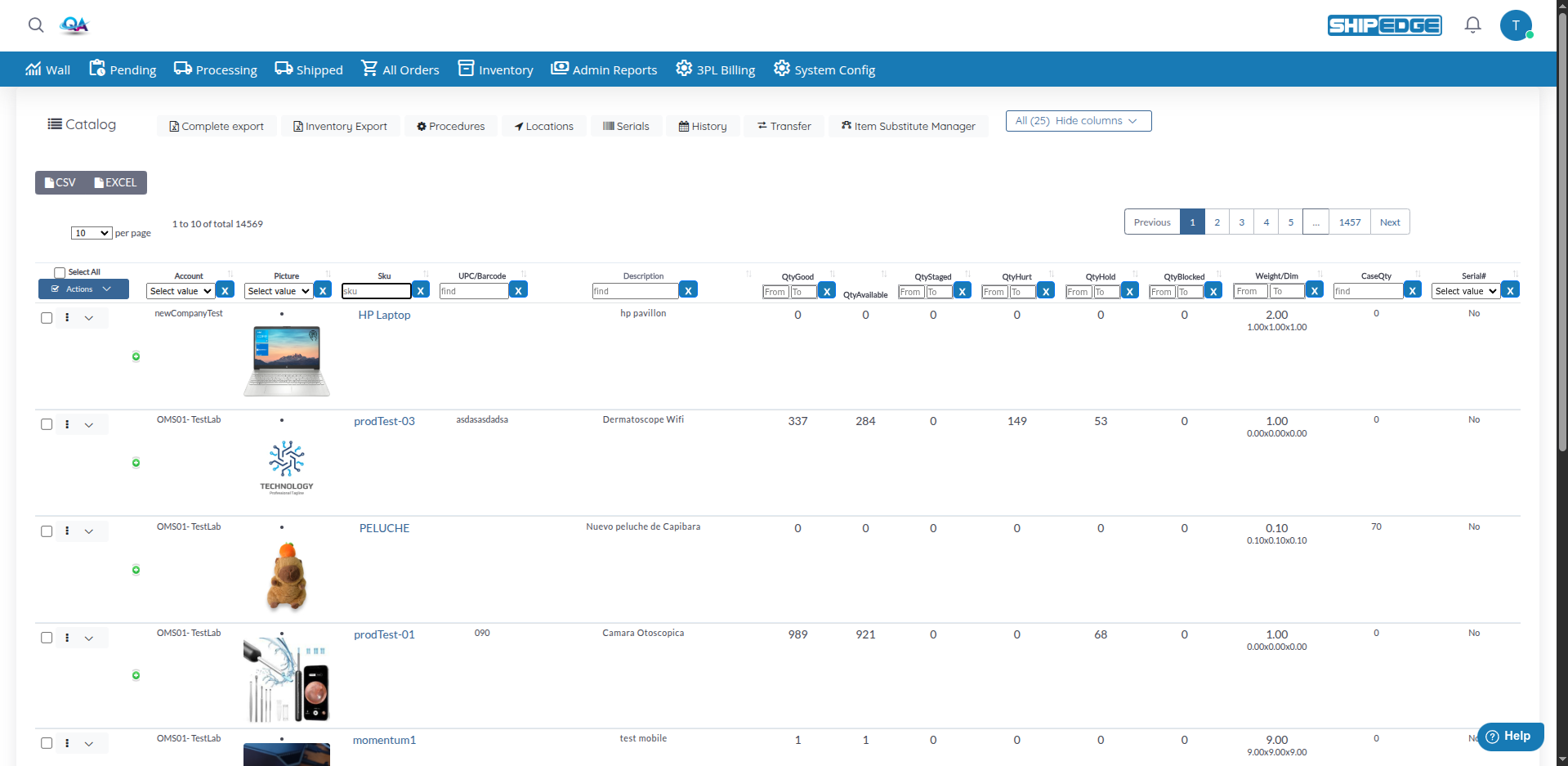Open the user avatar T menu
The image size is (1568, 766).
pos(1516,25)
